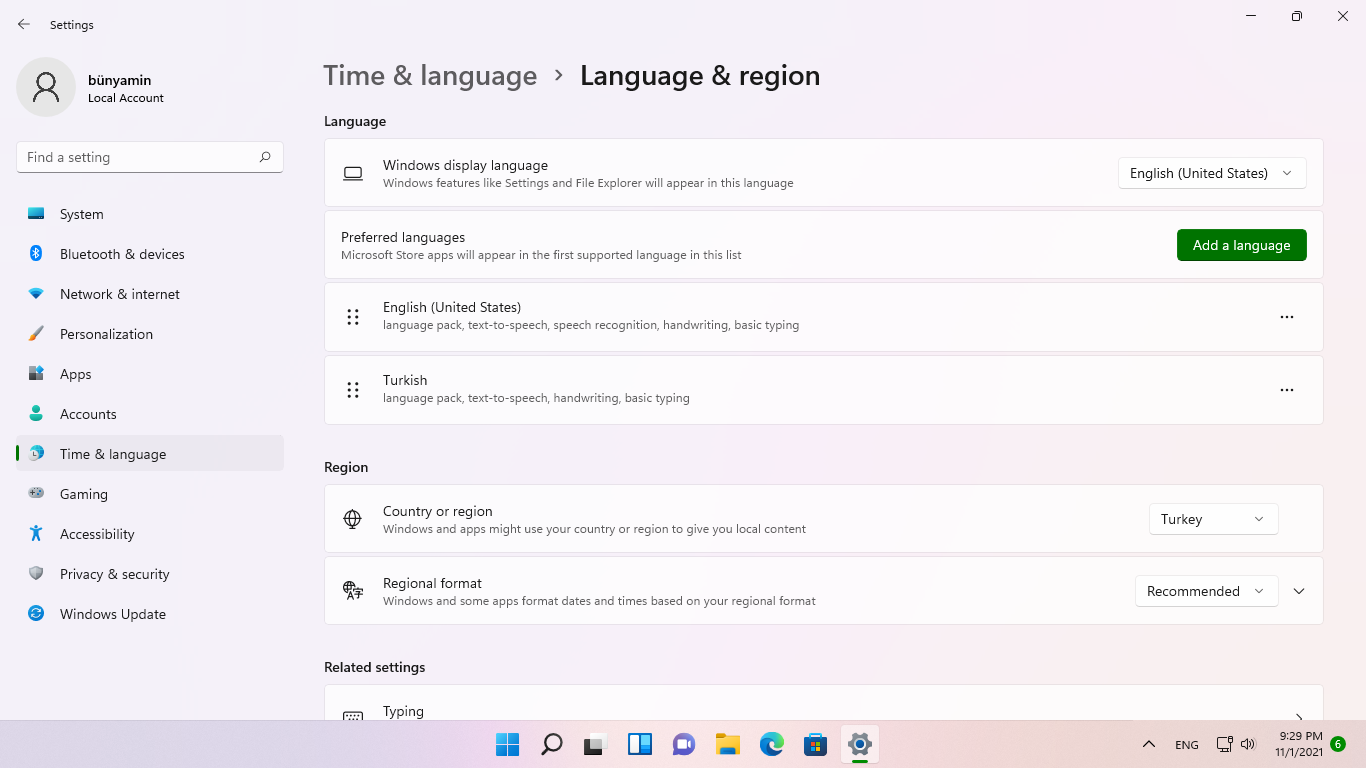Click the network icon in system tray
The height and width of the screenshot is (768, 1366).
[1224, 744]
